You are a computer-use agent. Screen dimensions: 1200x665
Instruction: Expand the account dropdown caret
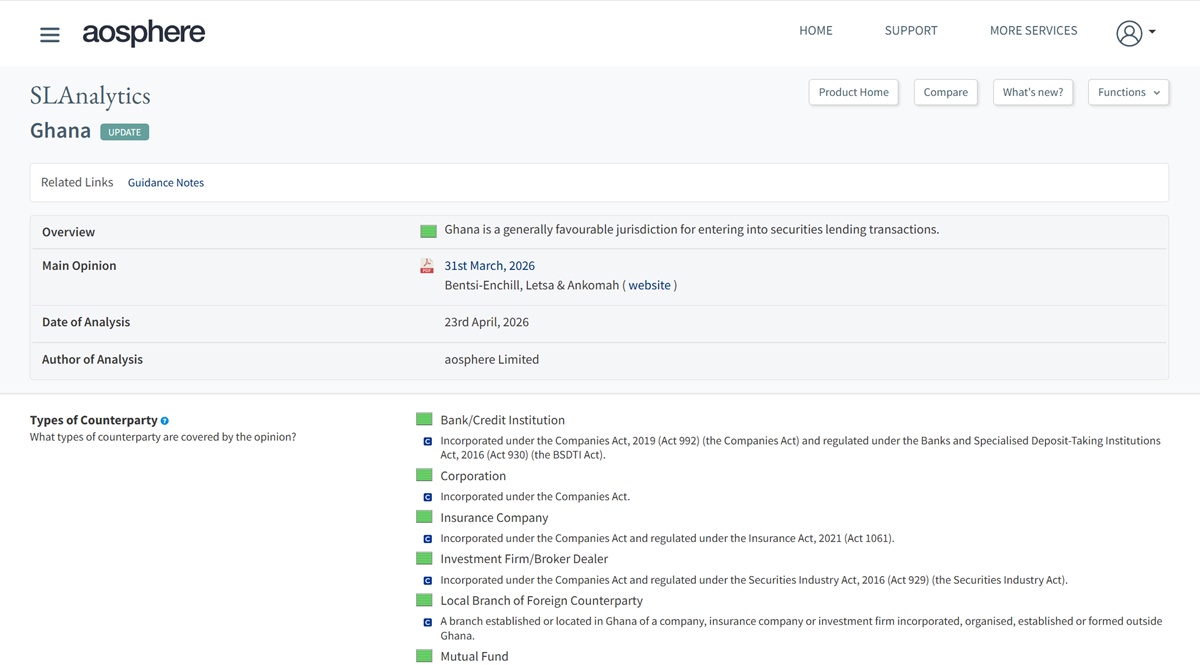[x=1152, y=33]
